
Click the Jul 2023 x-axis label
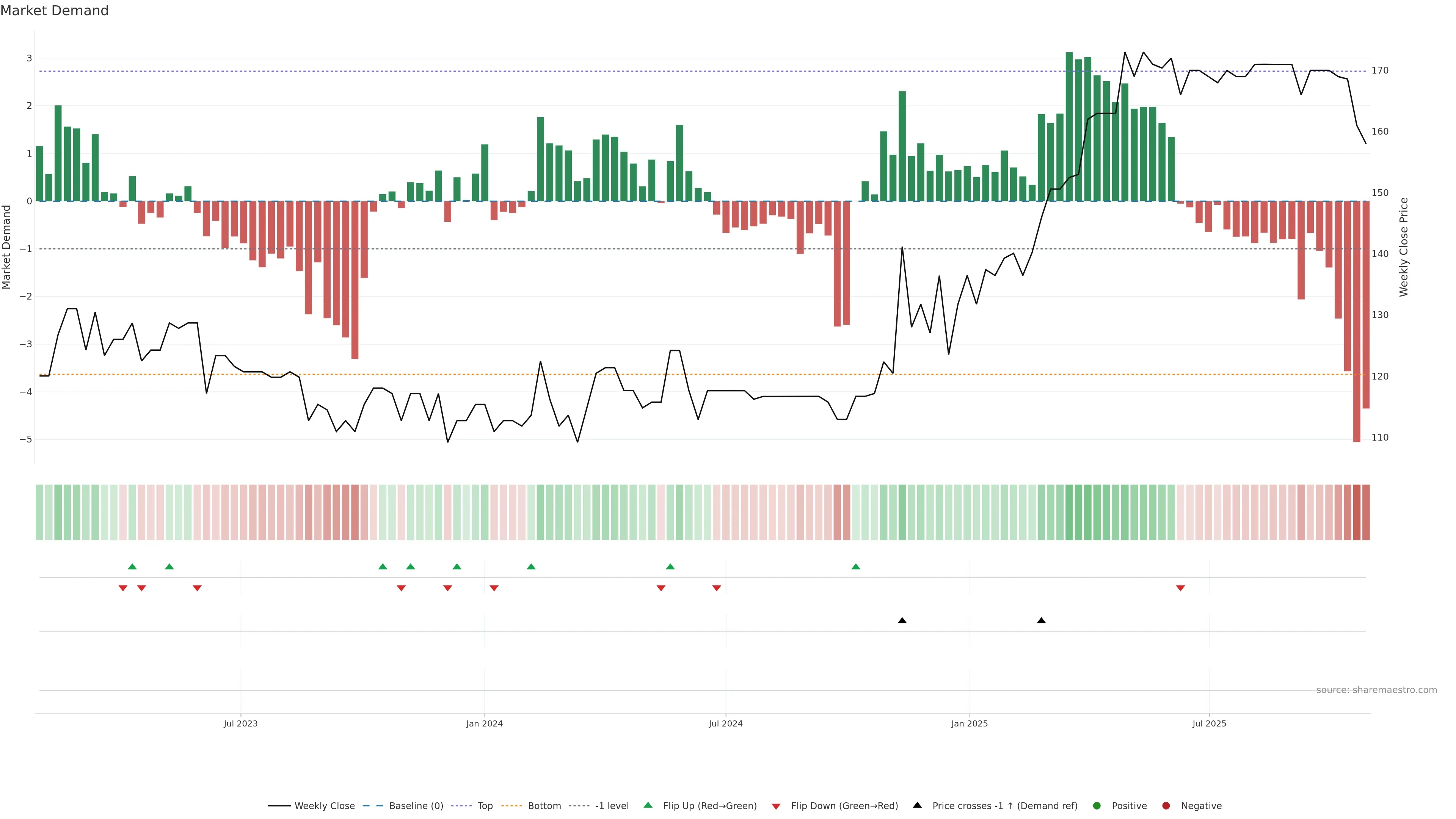pos(240,723)
